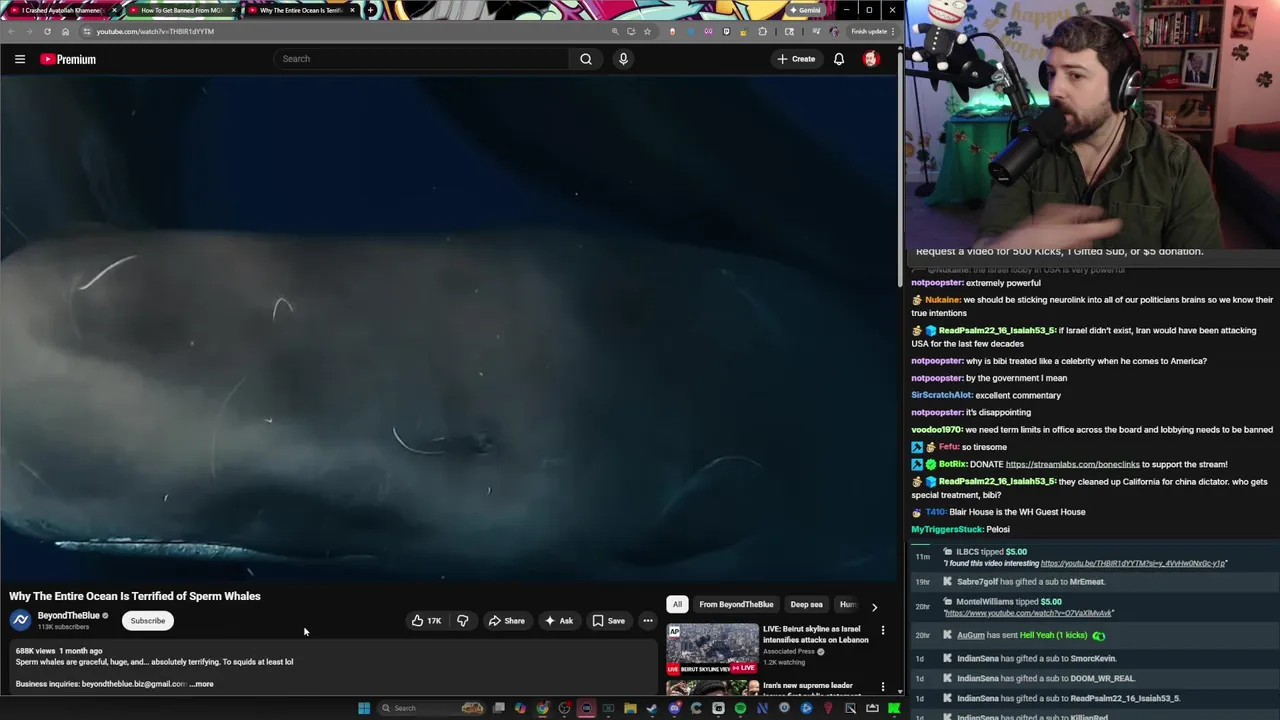Image resolution: width=1280 pixels, height=720 pixels.
Task: Click the sperm whale video player
Action: [x=450, y=330]
